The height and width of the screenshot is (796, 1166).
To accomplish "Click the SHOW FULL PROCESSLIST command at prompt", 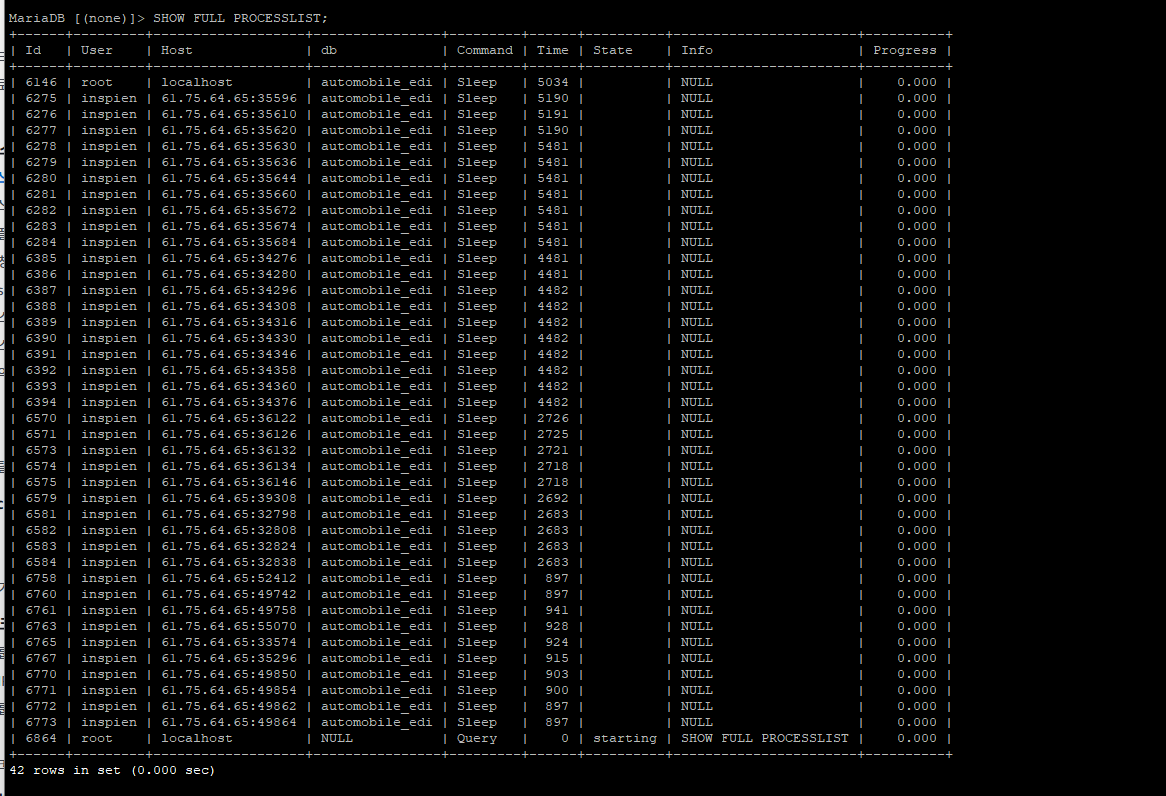I will pyautogui.click(x=240, y=18).
